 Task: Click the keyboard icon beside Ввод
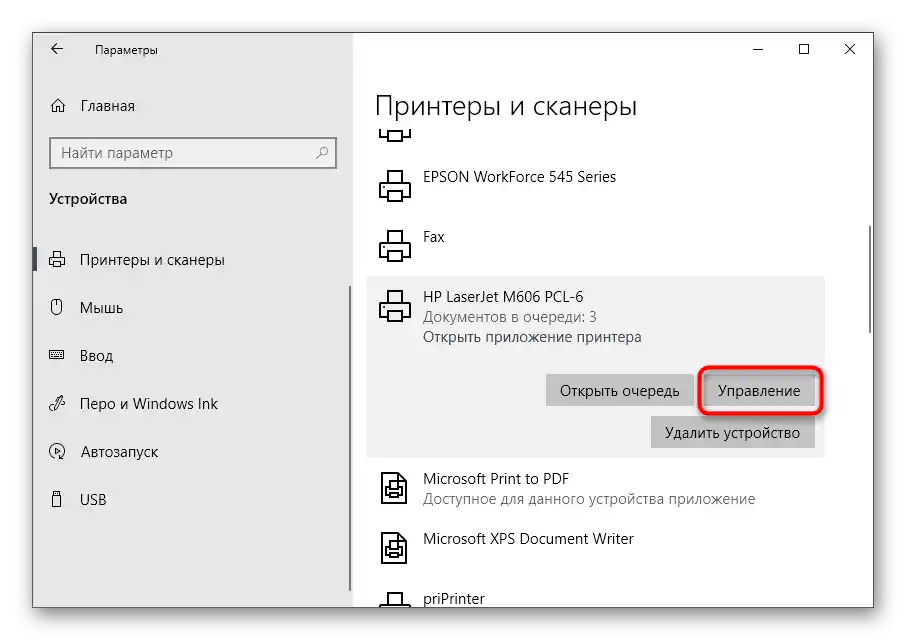57,355
